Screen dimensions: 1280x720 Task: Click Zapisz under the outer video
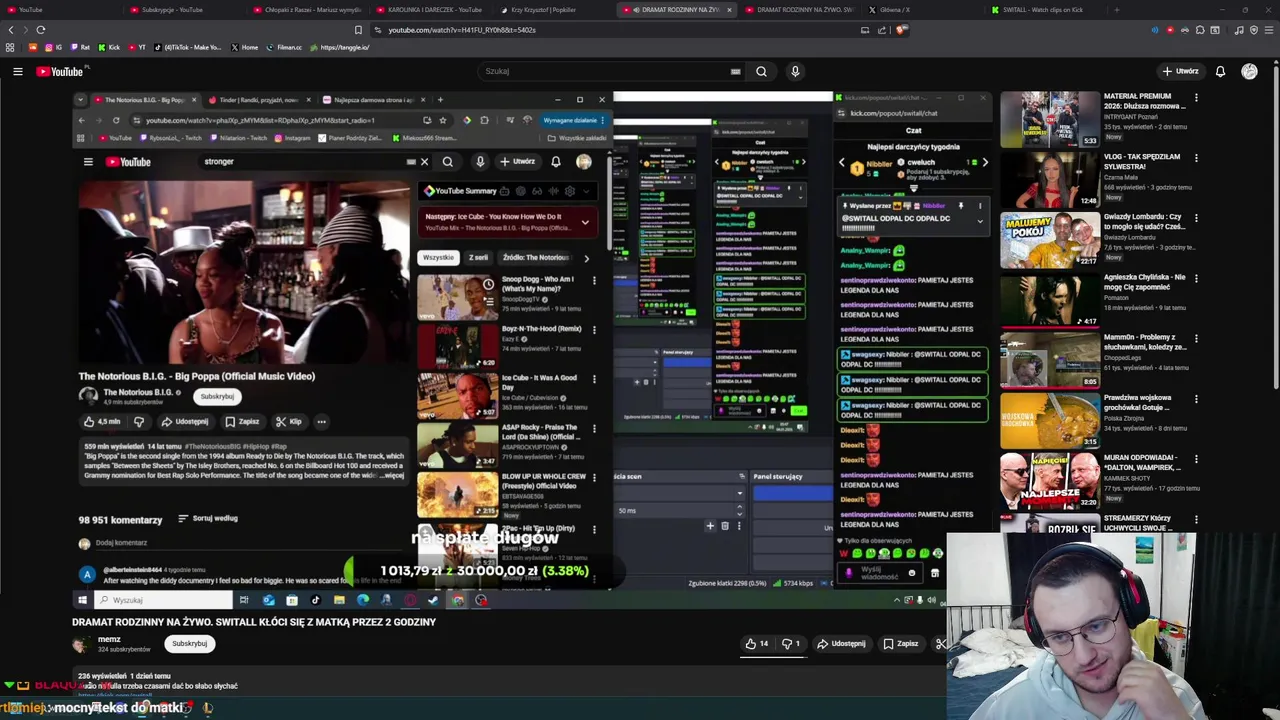900,644
